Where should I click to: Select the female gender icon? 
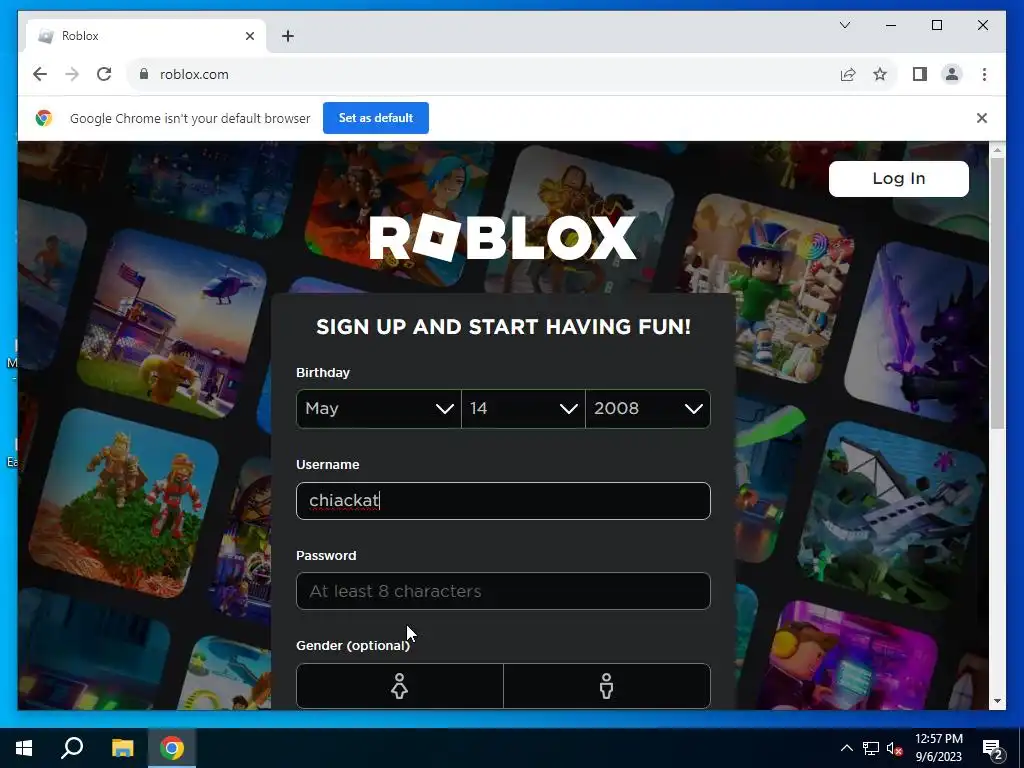coord(400,686)
